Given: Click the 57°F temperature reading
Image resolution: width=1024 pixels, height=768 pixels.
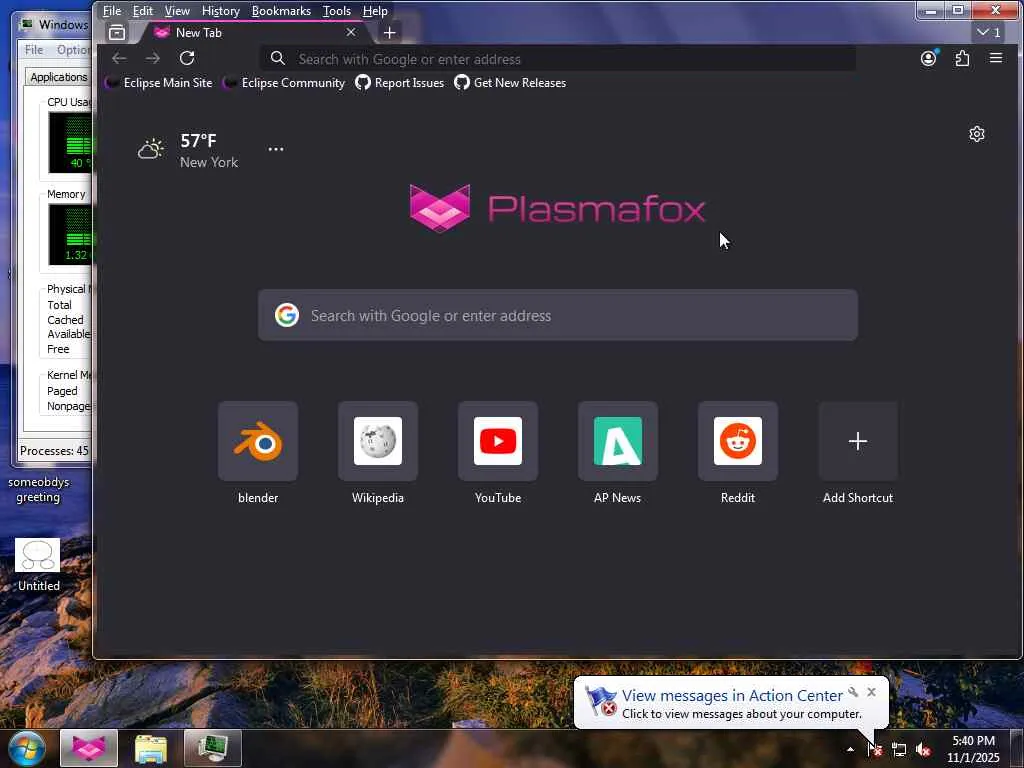Looking at the screenshot, I should coord(199,140).
